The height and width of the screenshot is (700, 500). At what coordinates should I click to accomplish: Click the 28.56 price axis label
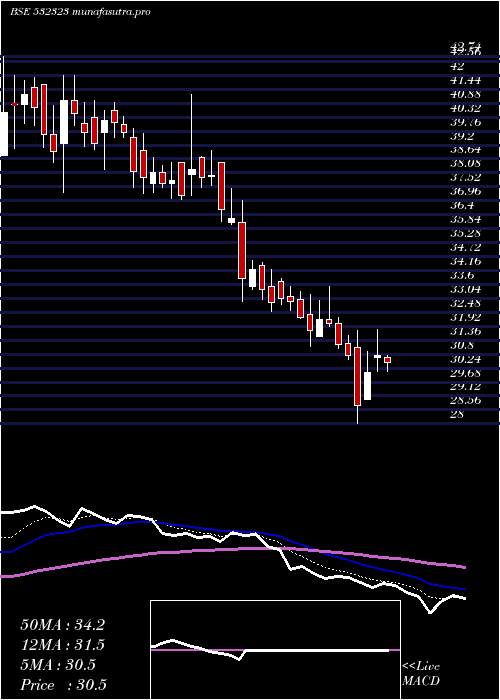pos(466,400)
